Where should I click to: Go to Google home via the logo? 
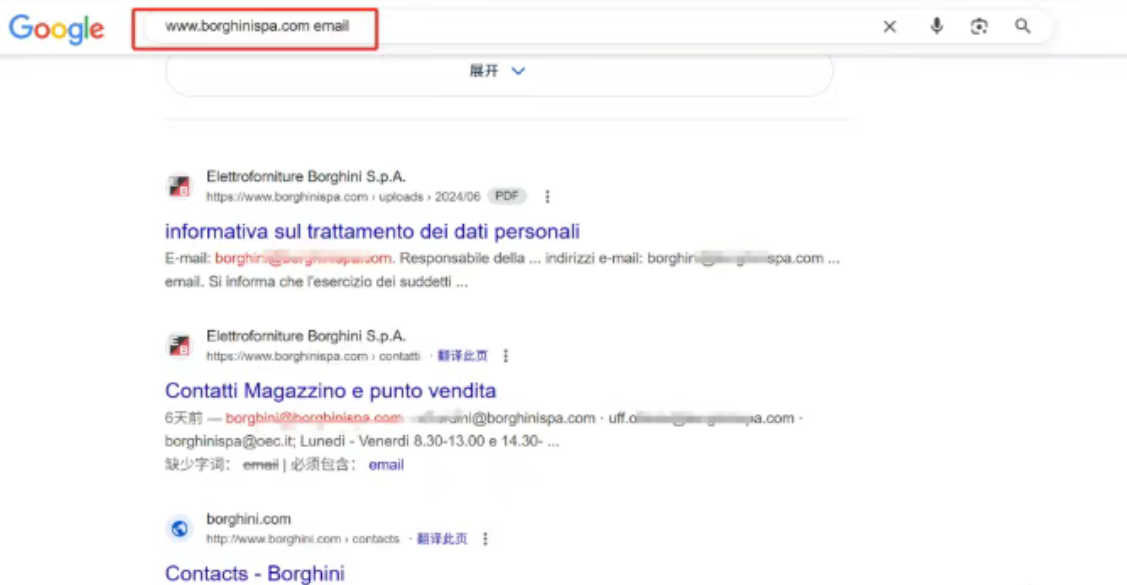[57, 28]
